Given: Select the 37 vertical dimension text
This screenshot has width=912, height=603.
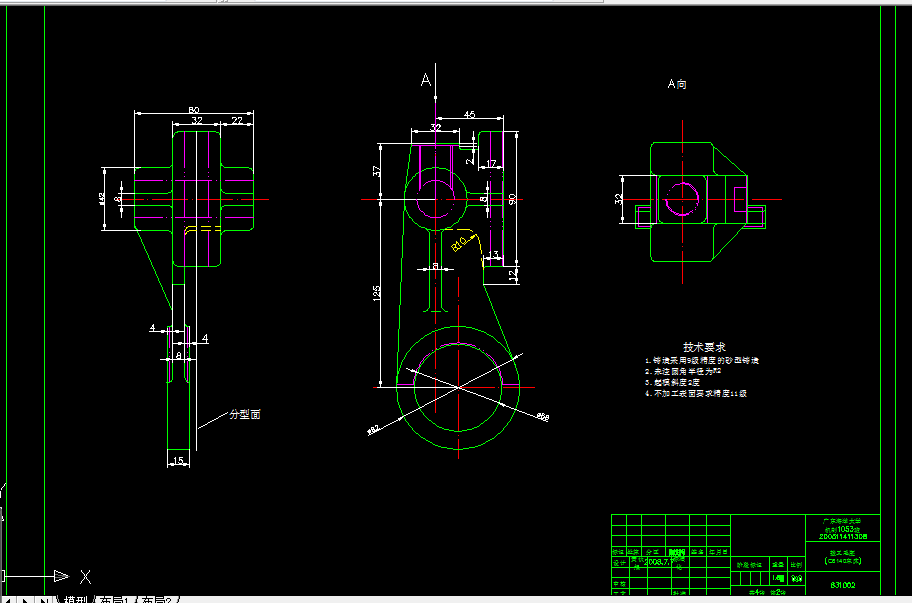Looking at the screenshot, I should 376,171.
